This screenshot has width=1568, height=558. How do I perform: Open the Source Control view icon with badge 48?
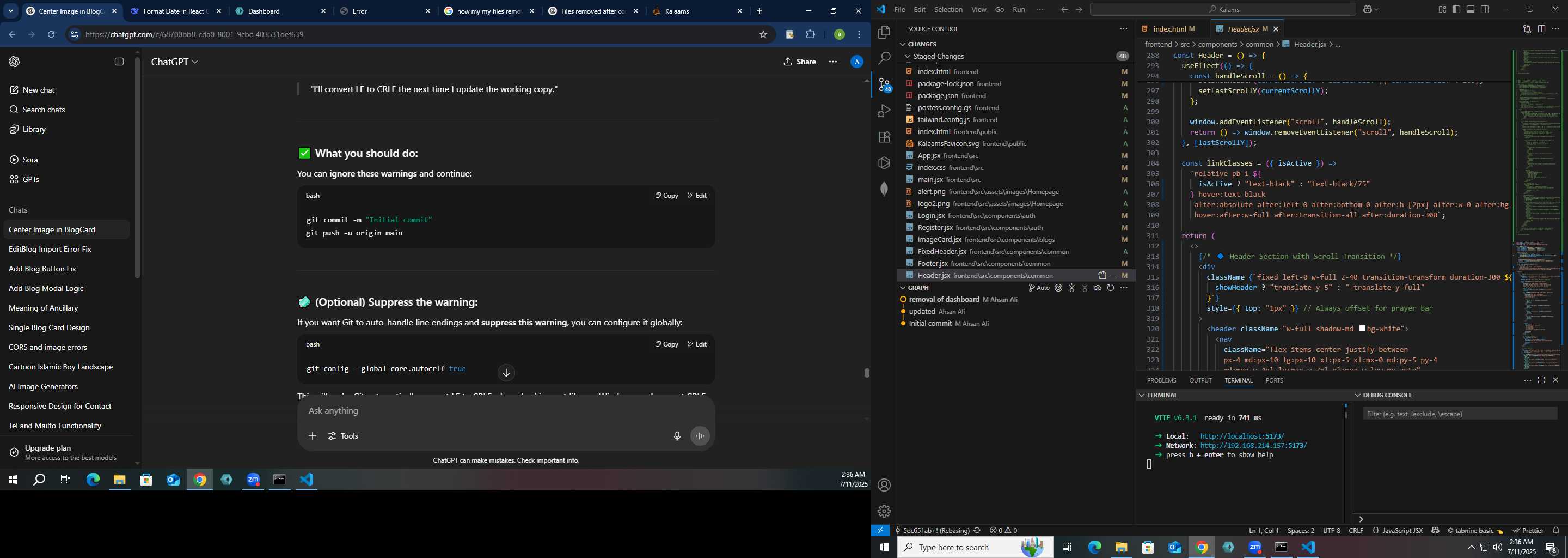click(884, 84)
